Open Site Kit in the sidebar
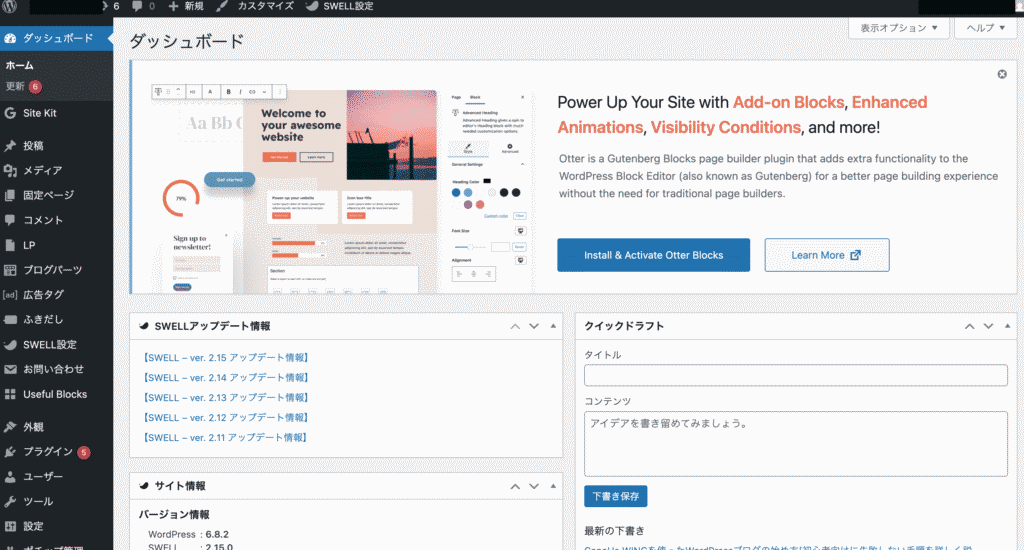The width and height of the screenshot is (1024, 550). pos(40,113)
